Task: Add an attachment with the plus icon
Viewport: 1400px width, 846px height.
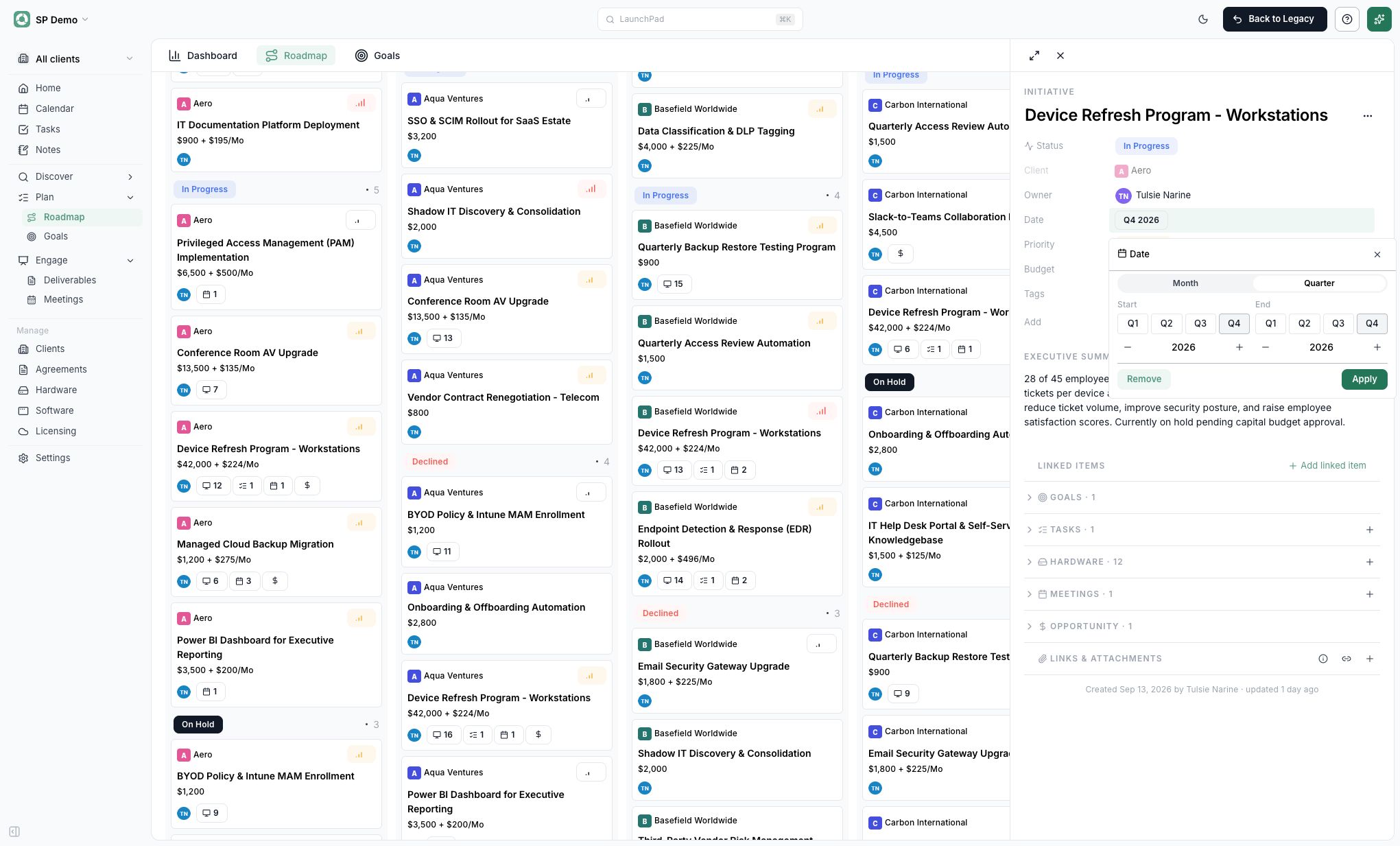Action: pyautogui.click(x=1370, y=659)
